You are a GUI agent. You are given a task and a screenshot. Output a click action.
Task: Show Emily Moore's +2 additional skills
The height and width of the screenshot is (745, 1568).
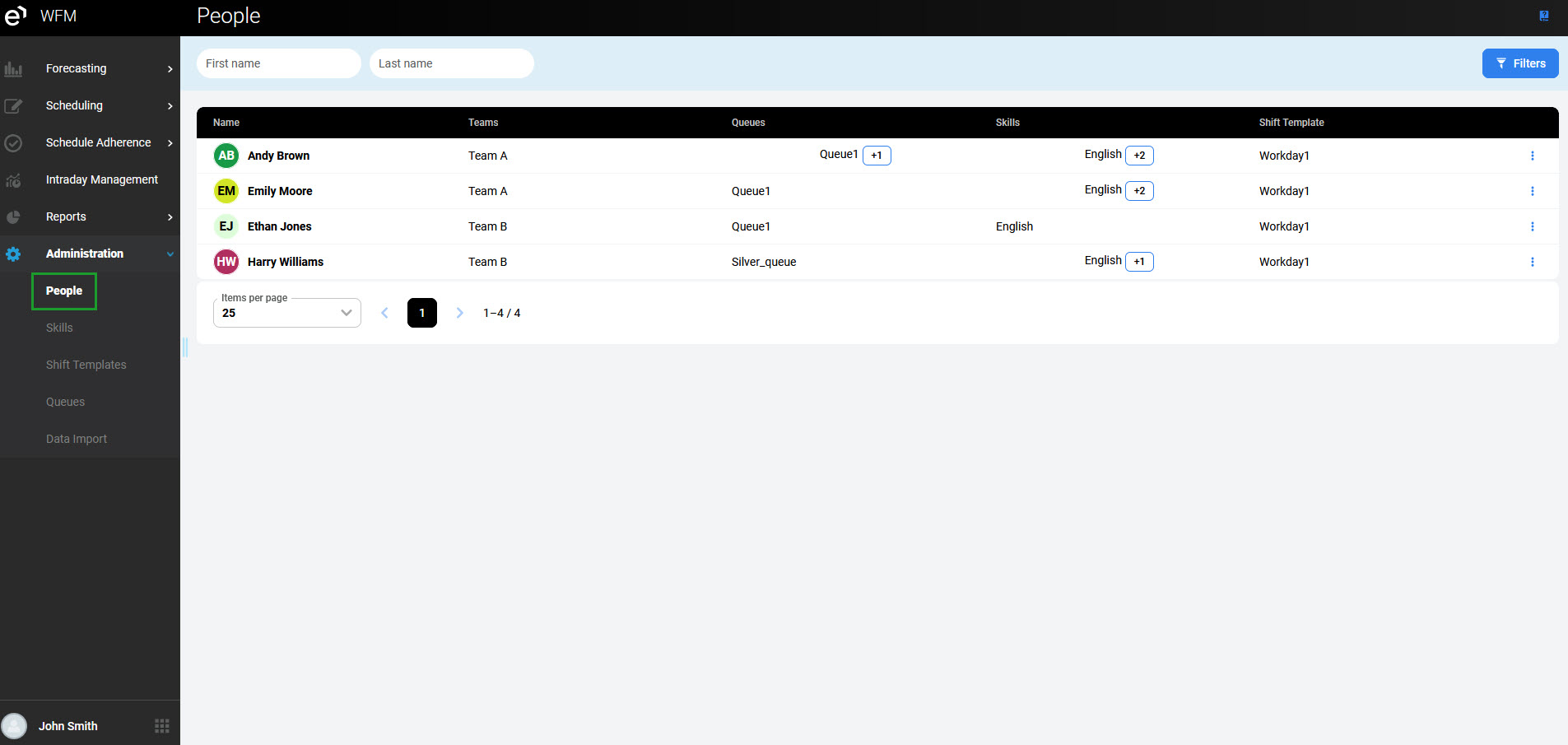(x=1139, y=191)
